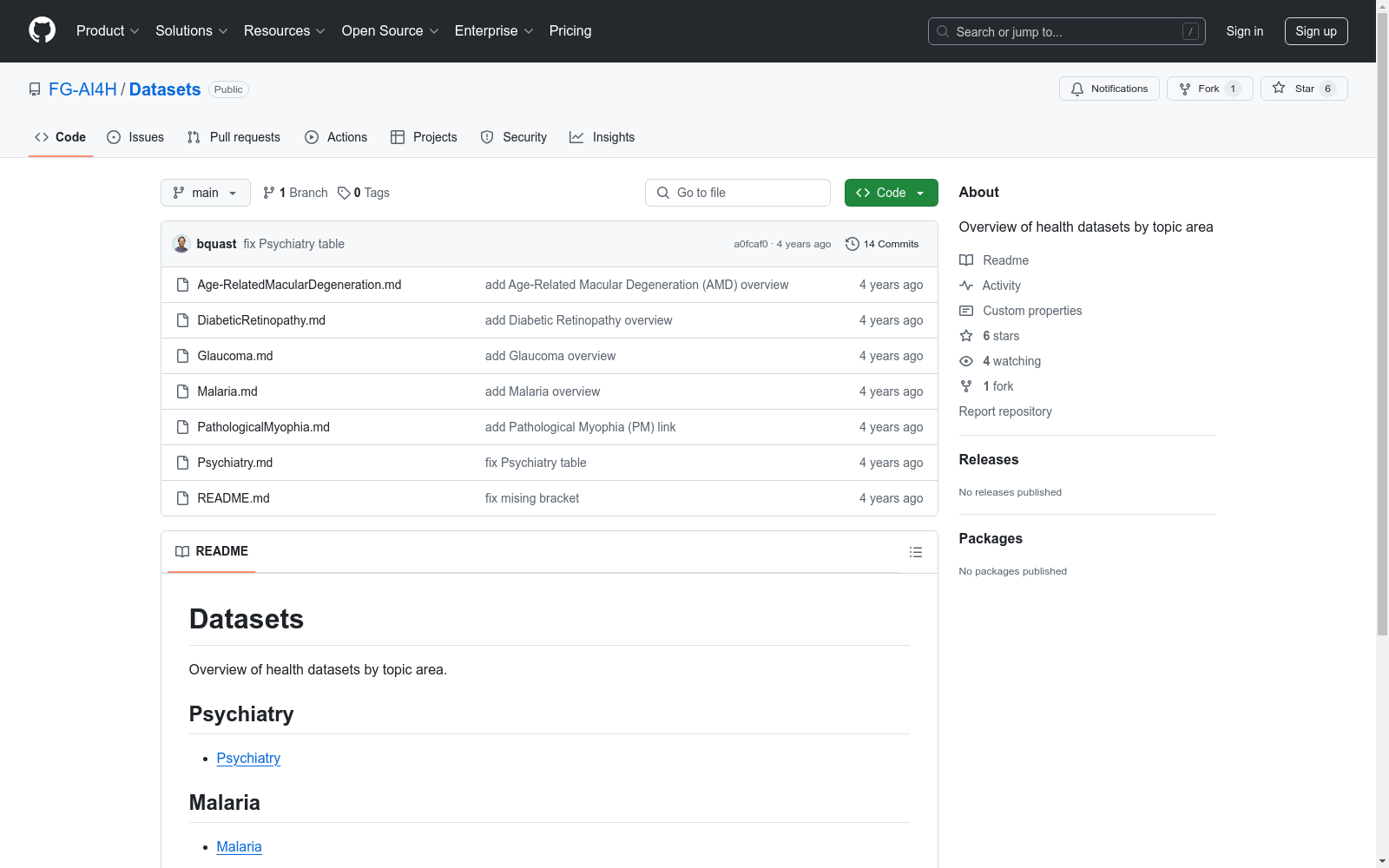Expand the Resources menu
The image size is (1389, 868).
pyautogui.click(x=285, y=30)
